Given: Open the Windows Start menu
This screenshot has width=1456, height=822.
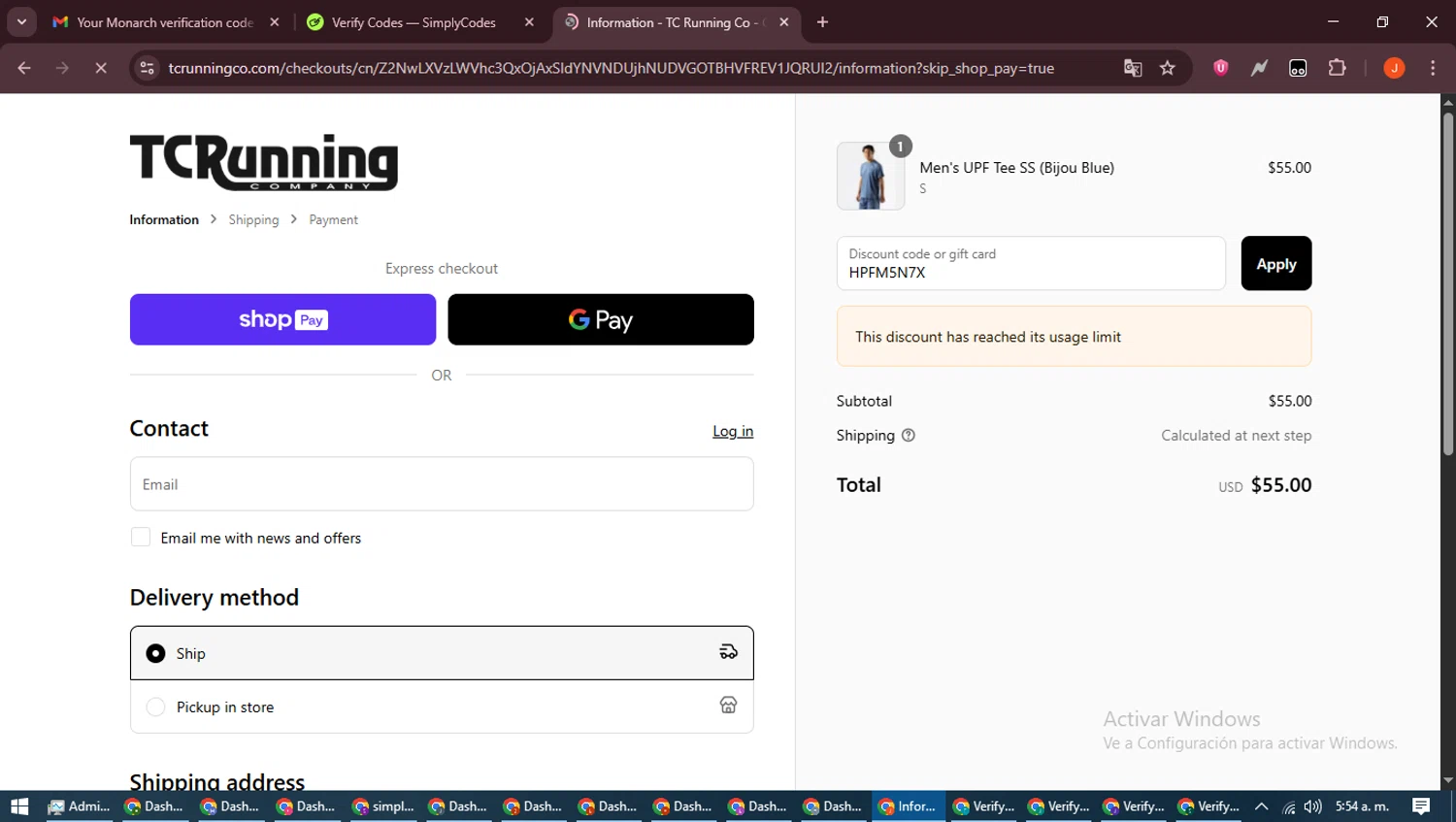Looking at the screenshot, I should point(19,806).
